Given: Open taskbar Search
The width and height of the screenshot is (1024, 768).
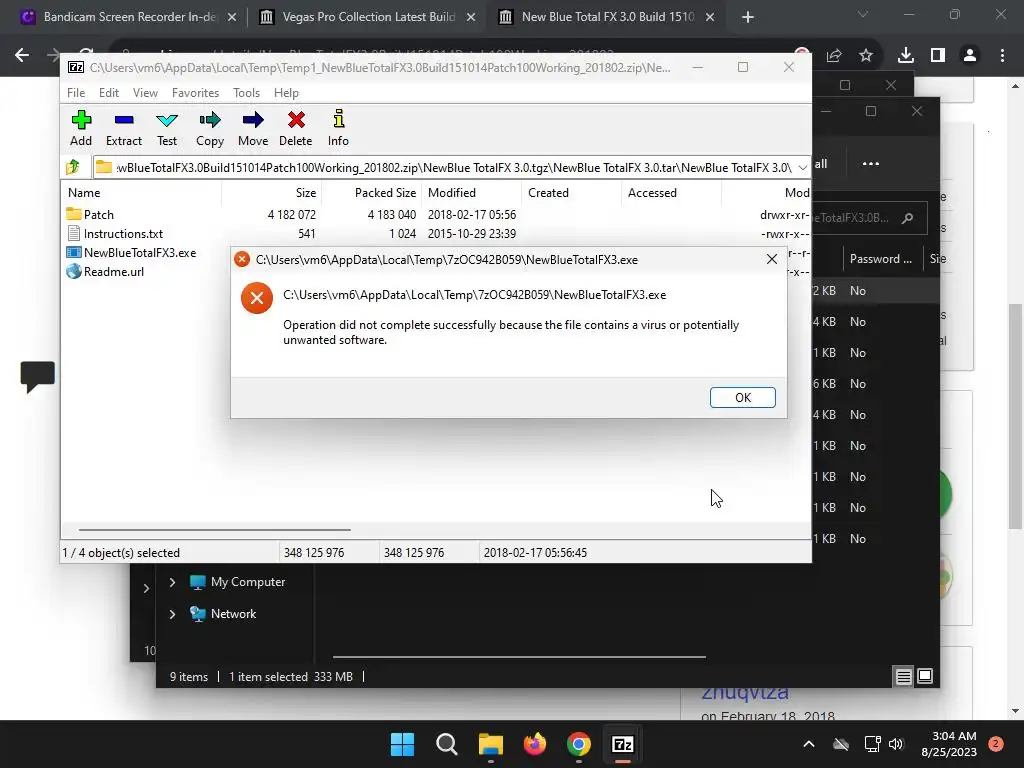Looking at the screenshot, I should (x=447, y=744).
